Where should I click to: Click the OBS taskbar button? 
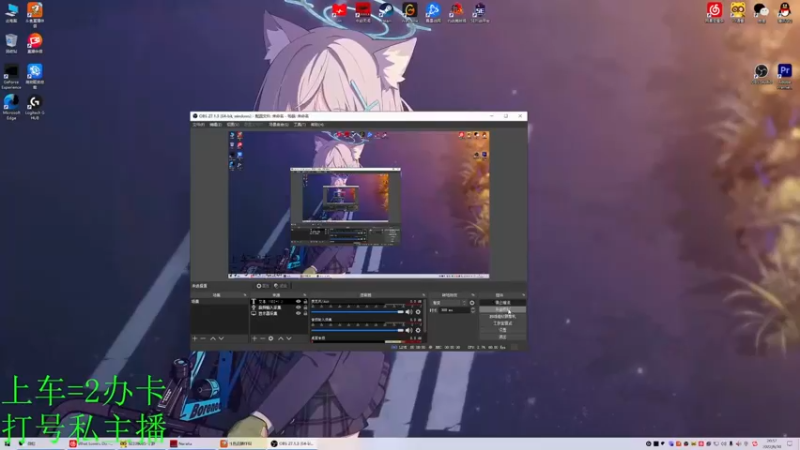coord(293,444)
